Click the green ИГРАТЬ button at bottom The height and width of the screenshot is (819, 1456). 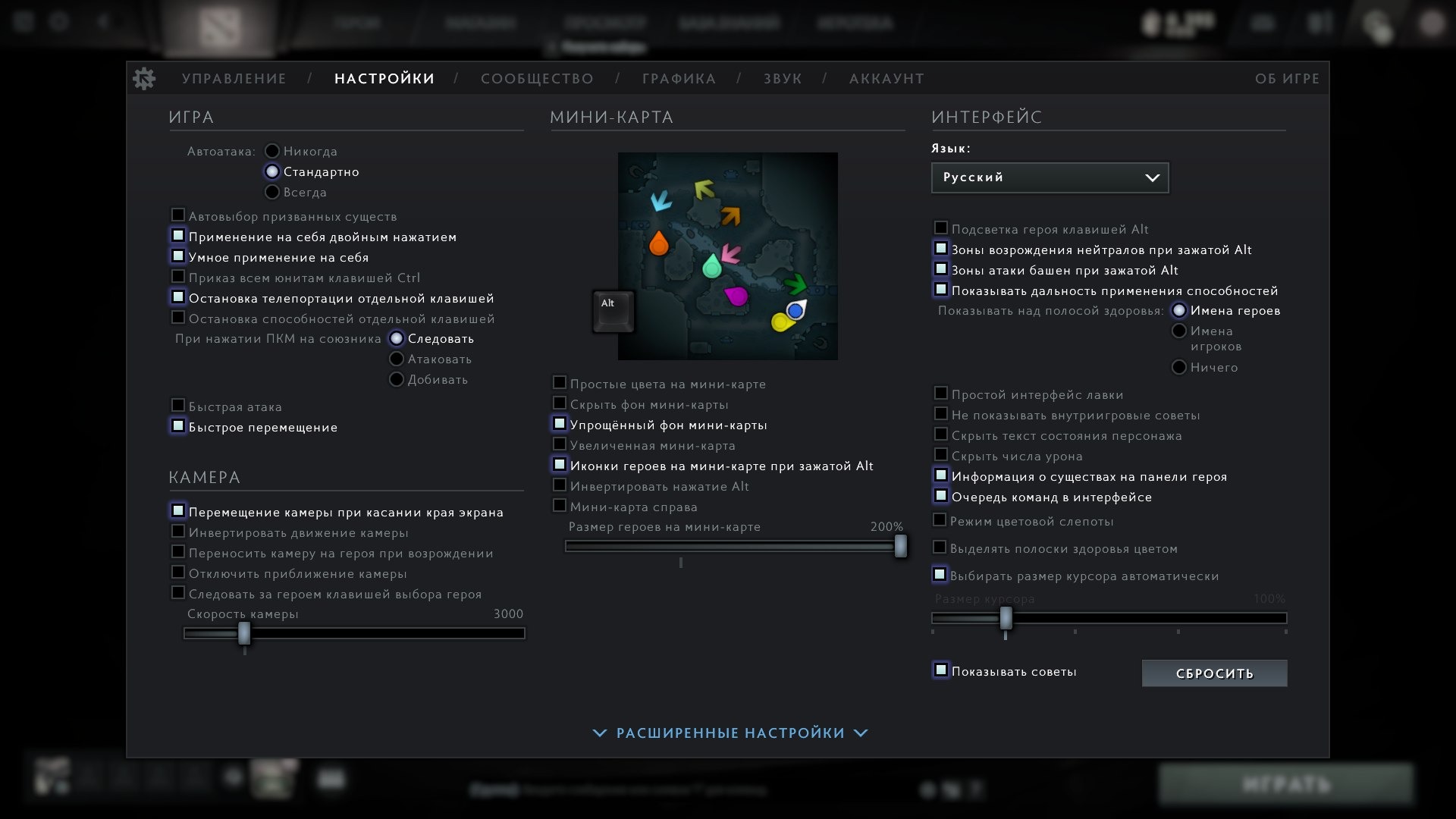[1285, 784]
